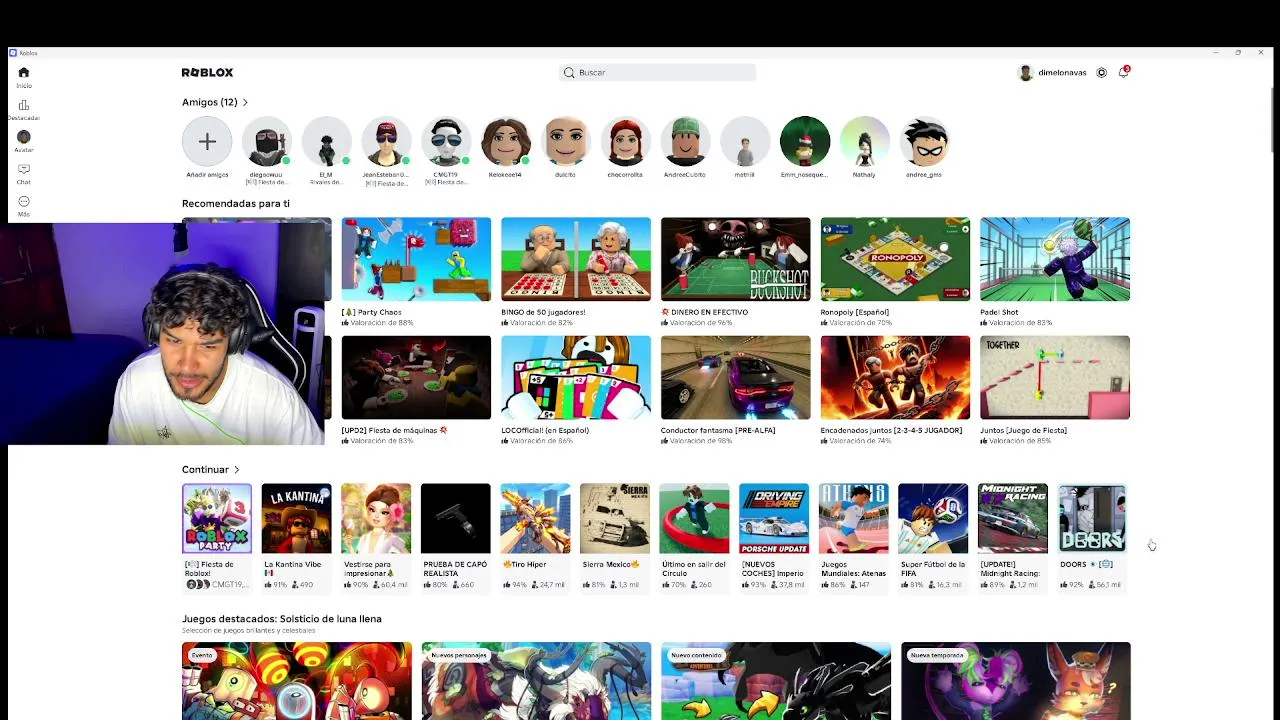Open friend andree_gms's avatar
This screenshot has width=1280, height=720.
click(x=924, y=142)
